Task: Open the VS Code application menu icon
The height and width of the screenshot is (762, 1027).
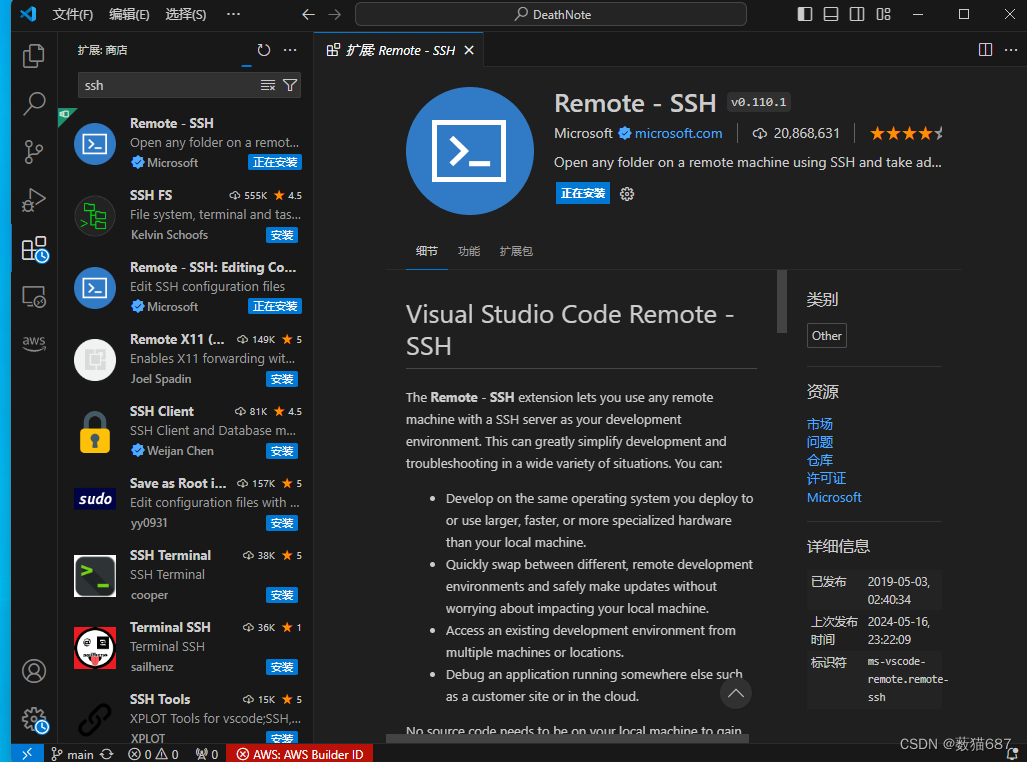Action: coord(28,14)
